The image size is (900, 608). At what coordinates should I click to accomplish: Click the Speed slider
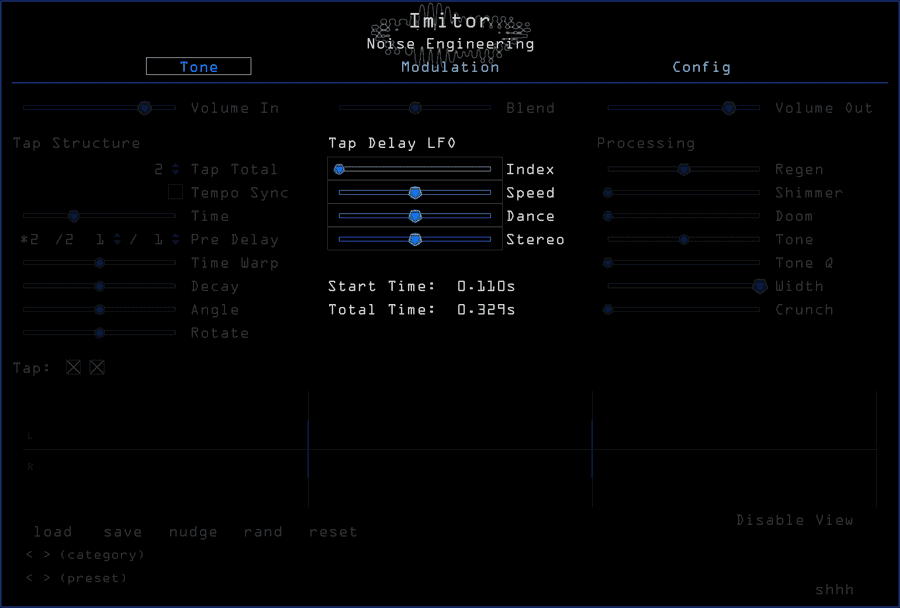point(415,192)
